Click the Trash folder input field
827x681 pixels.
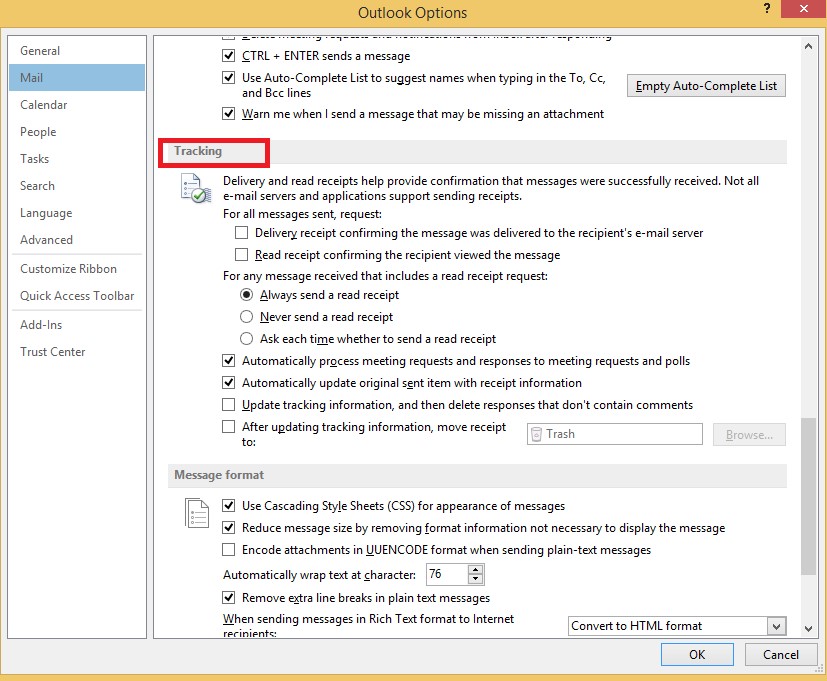coord(614,434)
